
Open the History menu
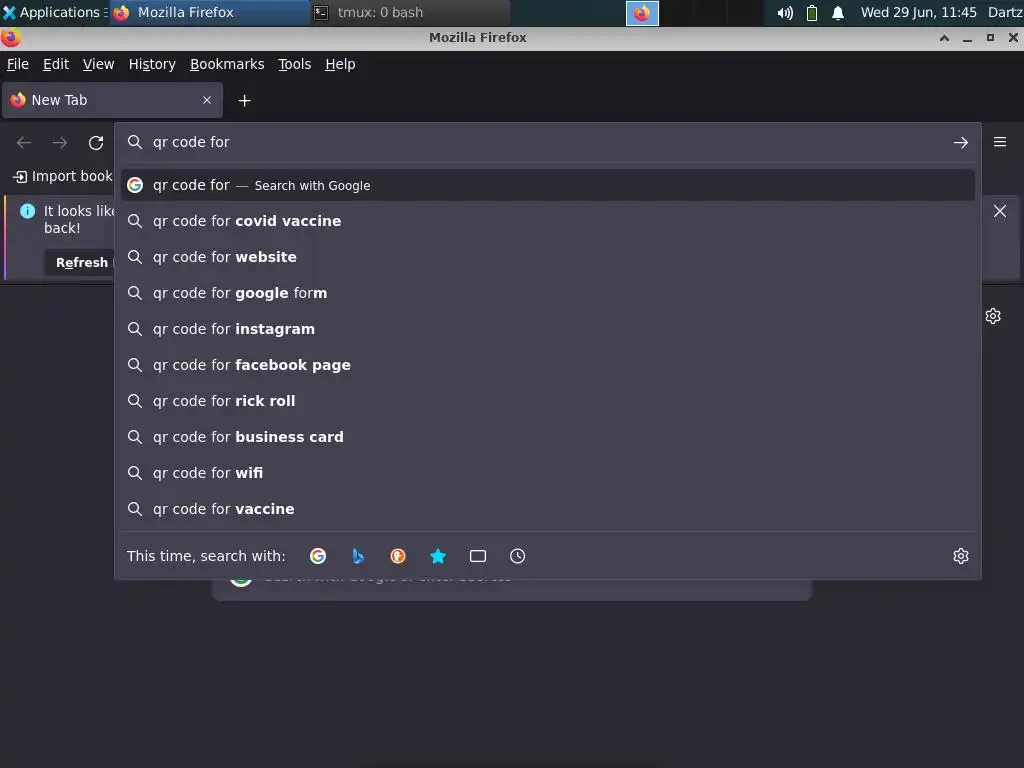152,64
